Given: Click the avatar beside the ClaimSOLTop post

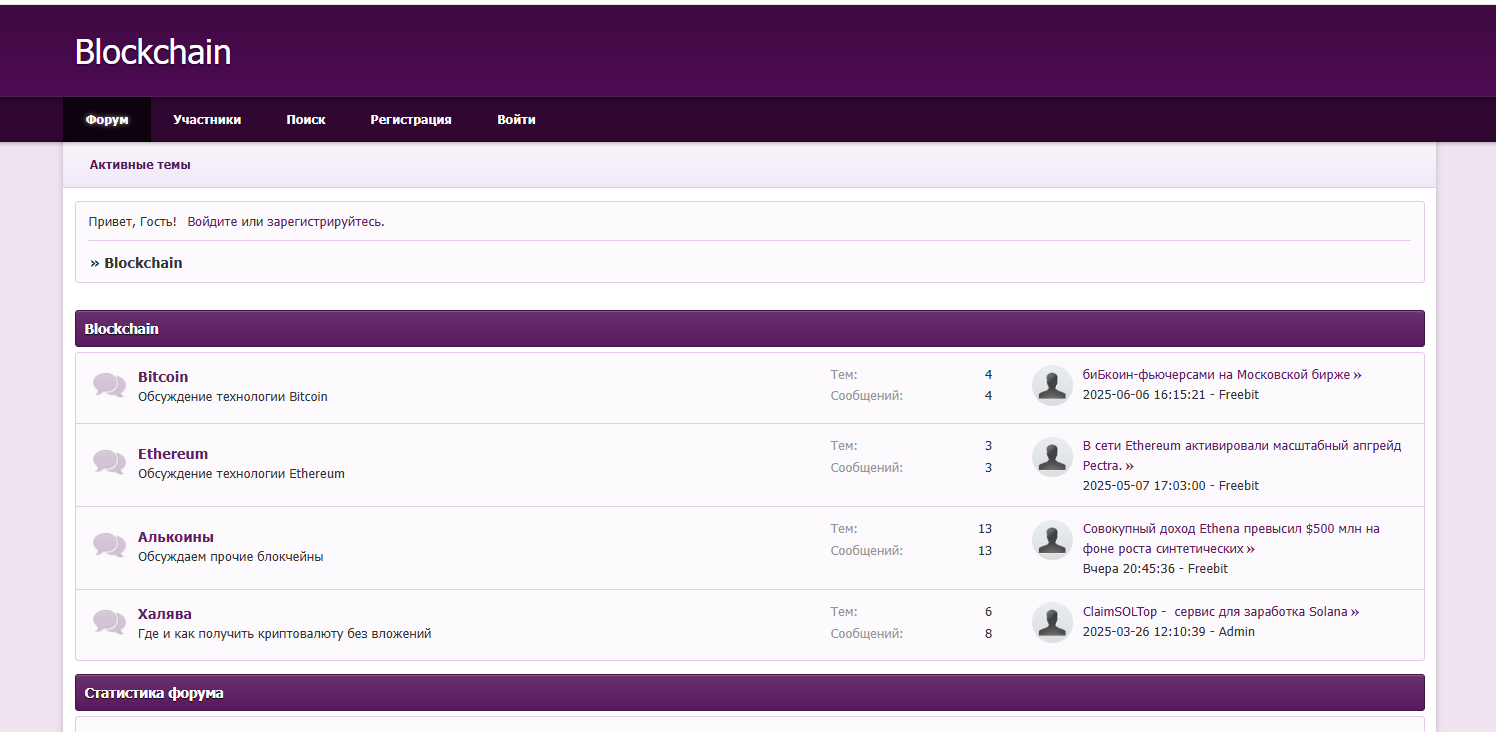Looking at the screenshot, I should 1052,622.
